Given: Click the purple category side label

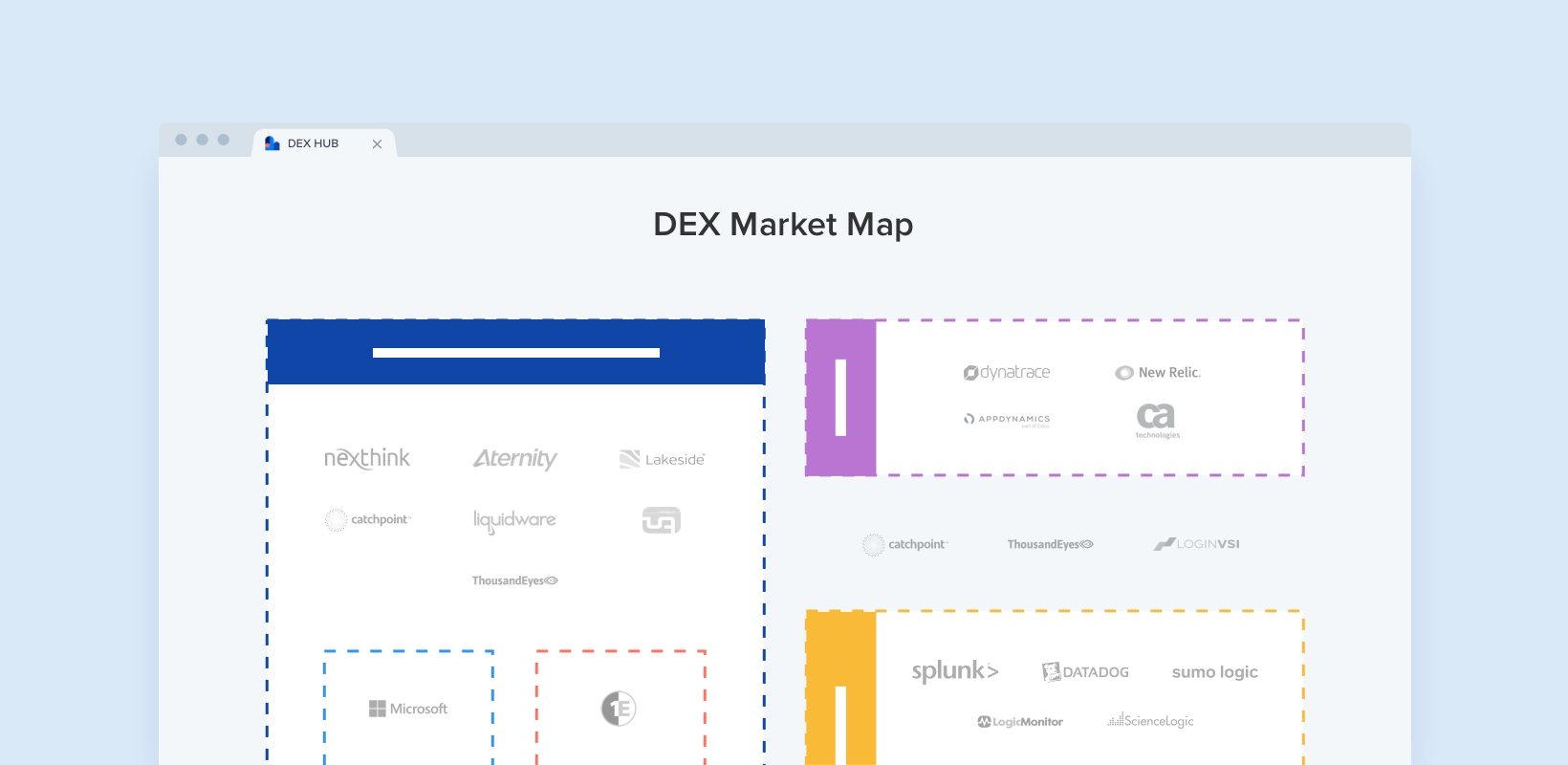Looking at the screenshot, I should [841, 398].
